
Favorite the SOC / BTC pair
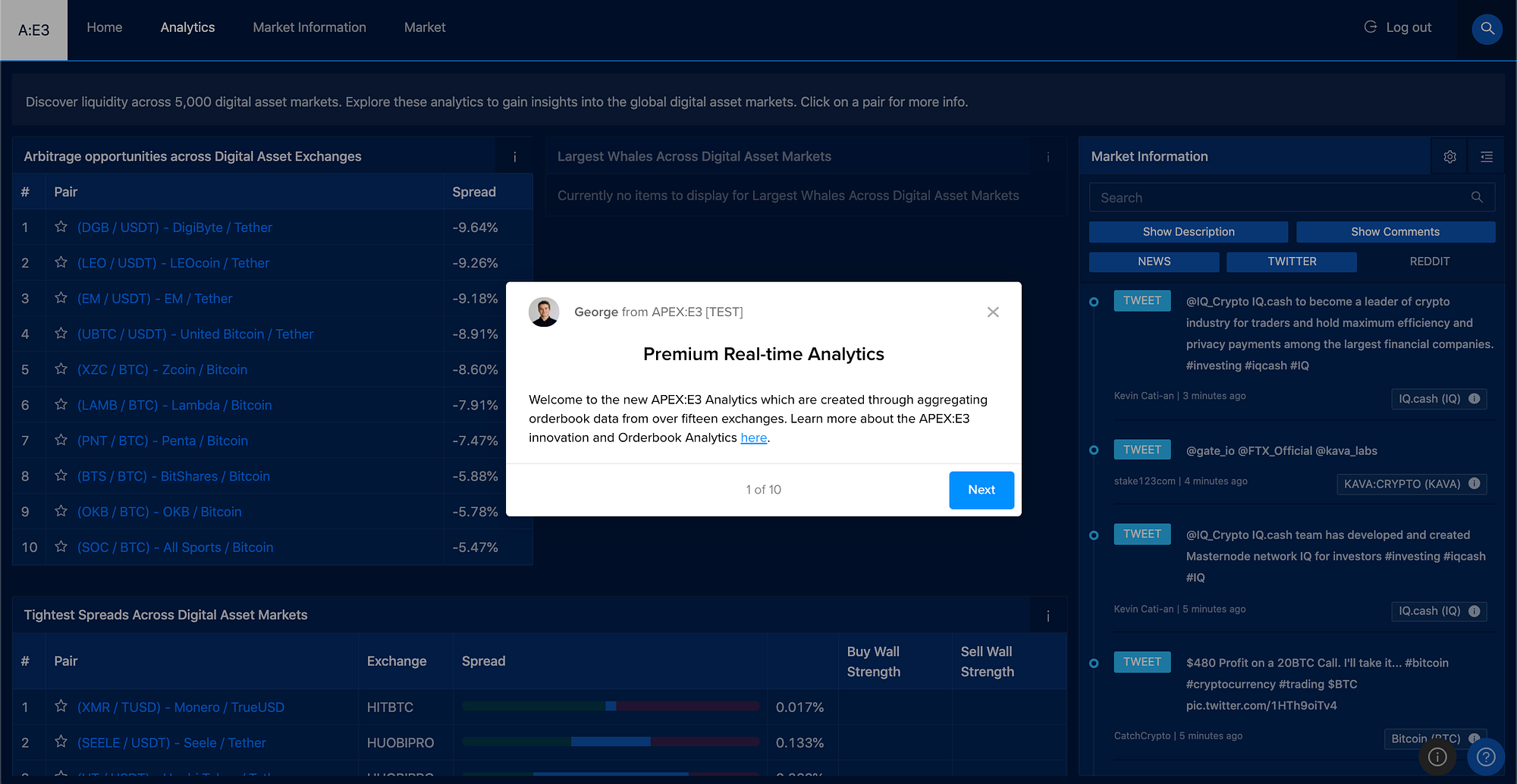[61, 547]
